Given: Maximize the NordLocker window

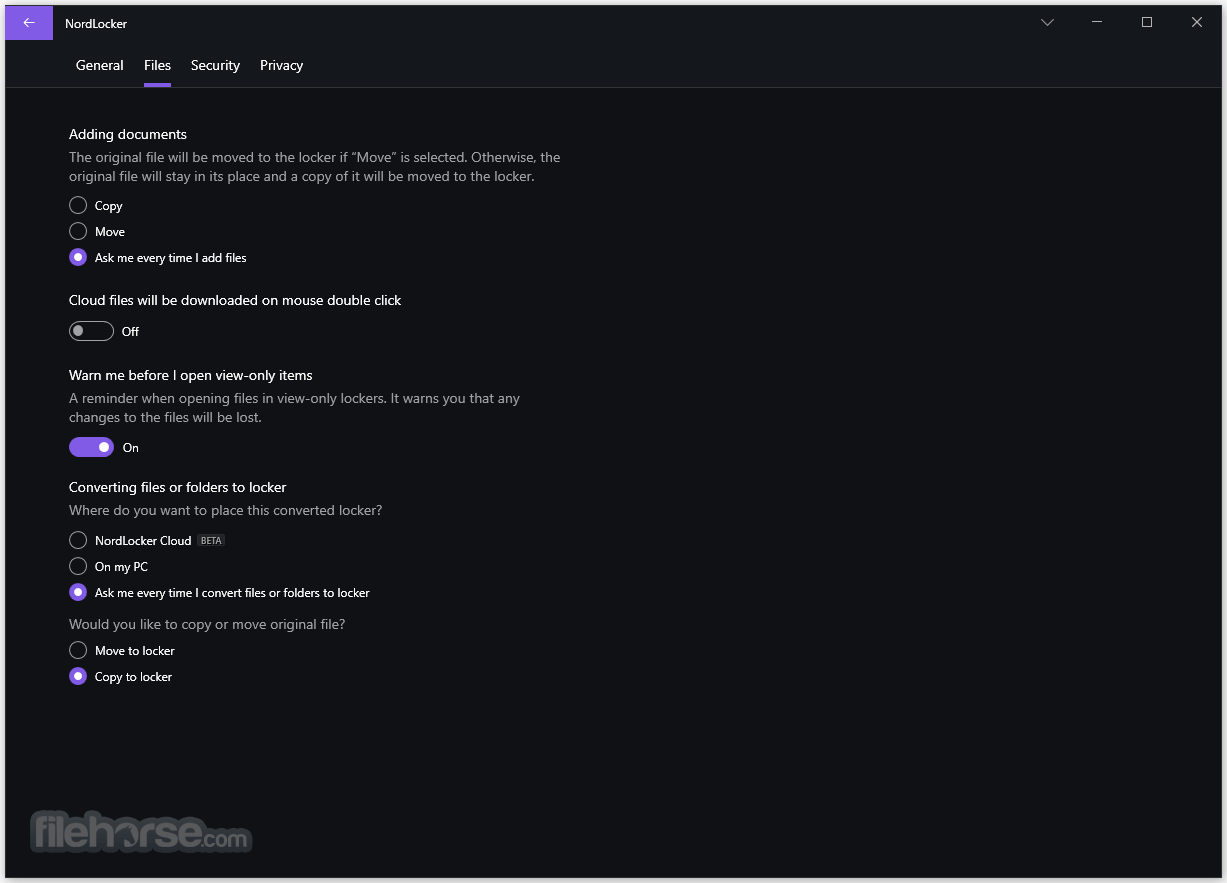Looking at the screenshot, I should point(1147,22).
